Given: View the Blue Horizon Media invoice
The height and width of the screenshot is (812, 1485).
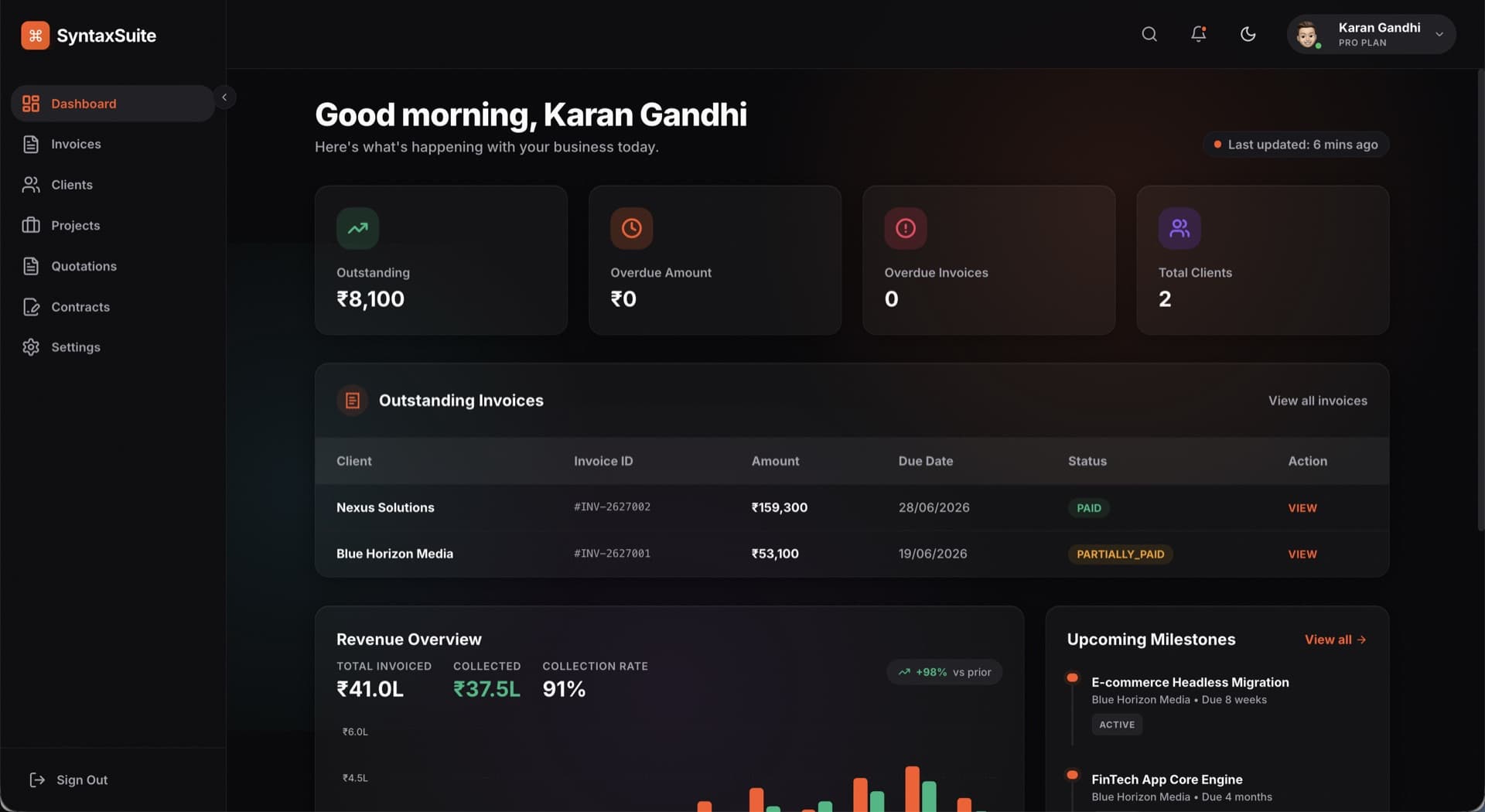Looking at the screenshot, I should click(x=1302, y=554).
